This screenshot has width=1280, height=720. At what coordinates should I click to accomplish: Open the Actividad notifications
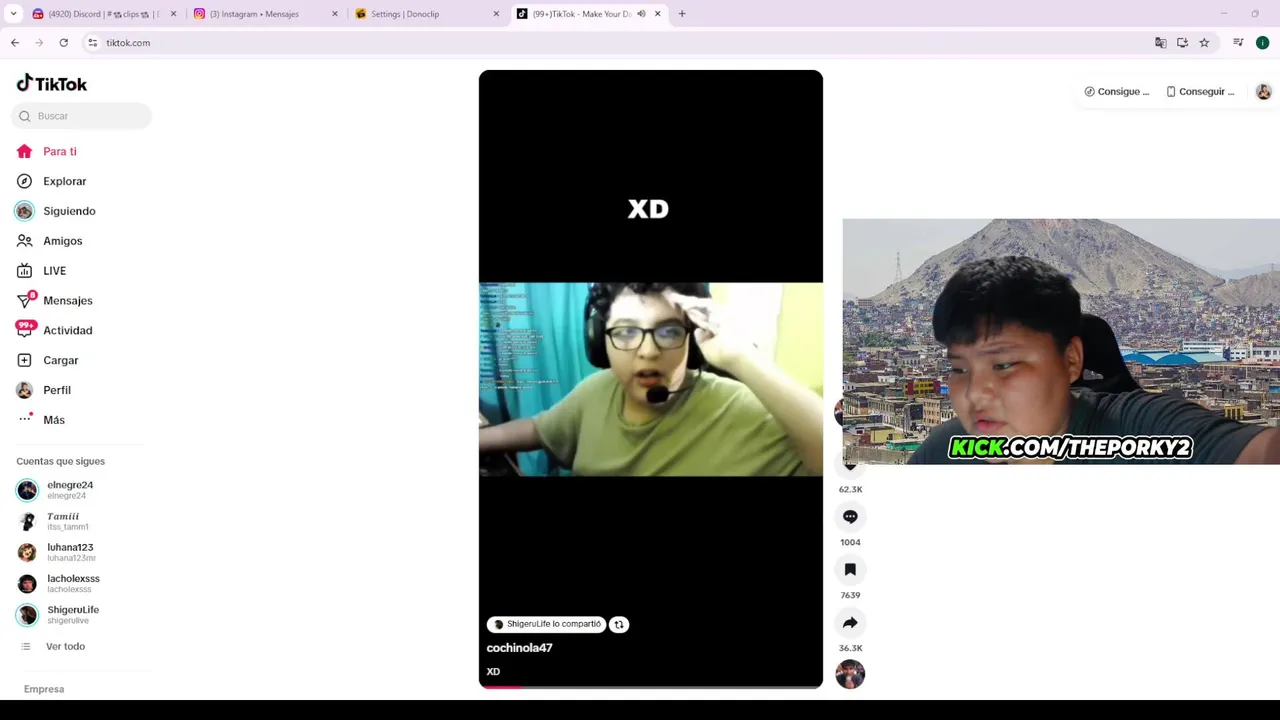67,330
